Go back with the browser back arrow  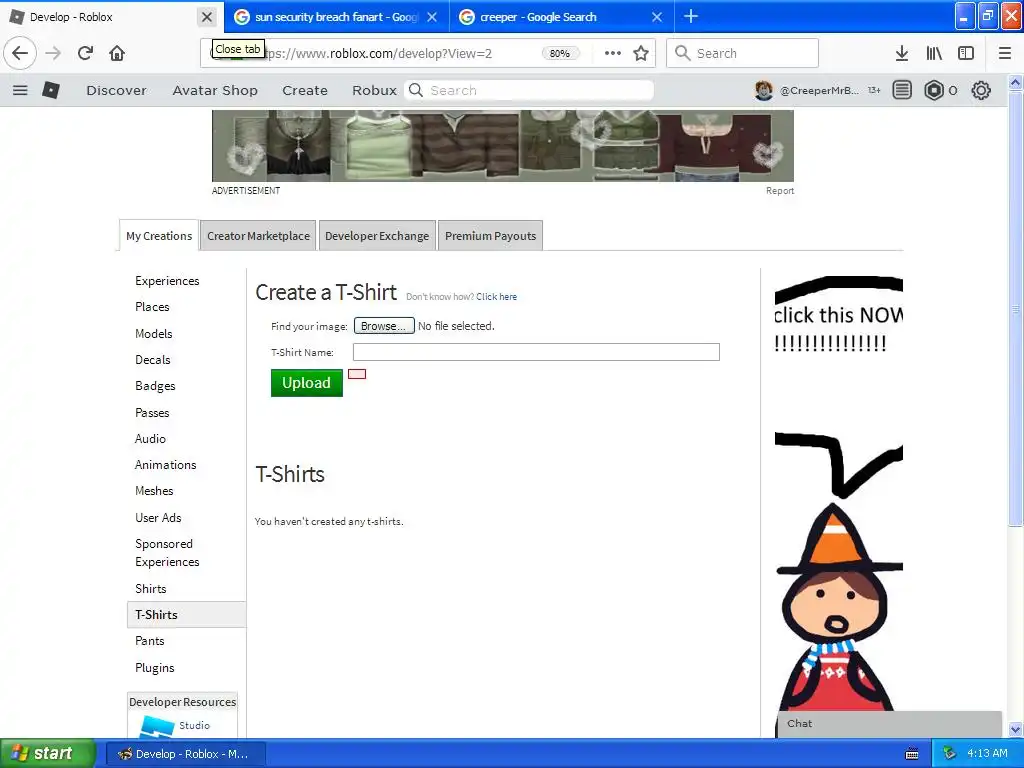tap(20, 53)
